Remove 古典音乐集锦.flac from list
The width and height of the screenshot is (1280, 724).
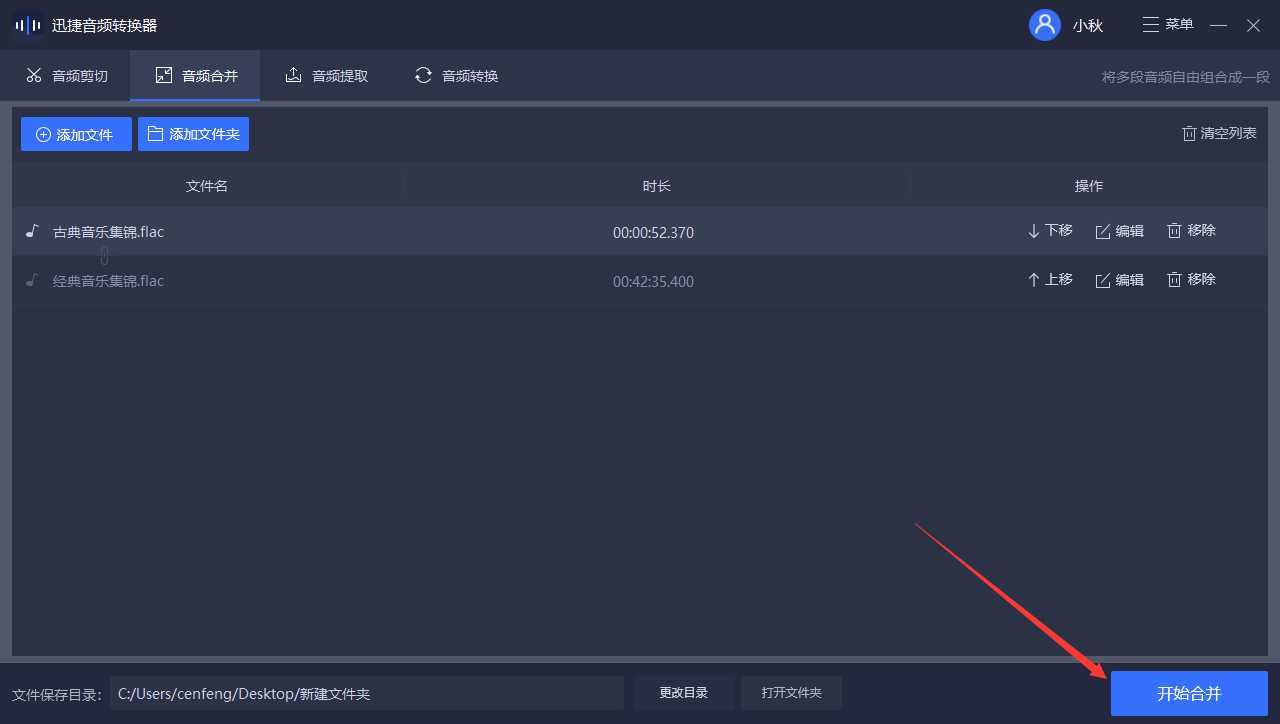point(1191,231)
